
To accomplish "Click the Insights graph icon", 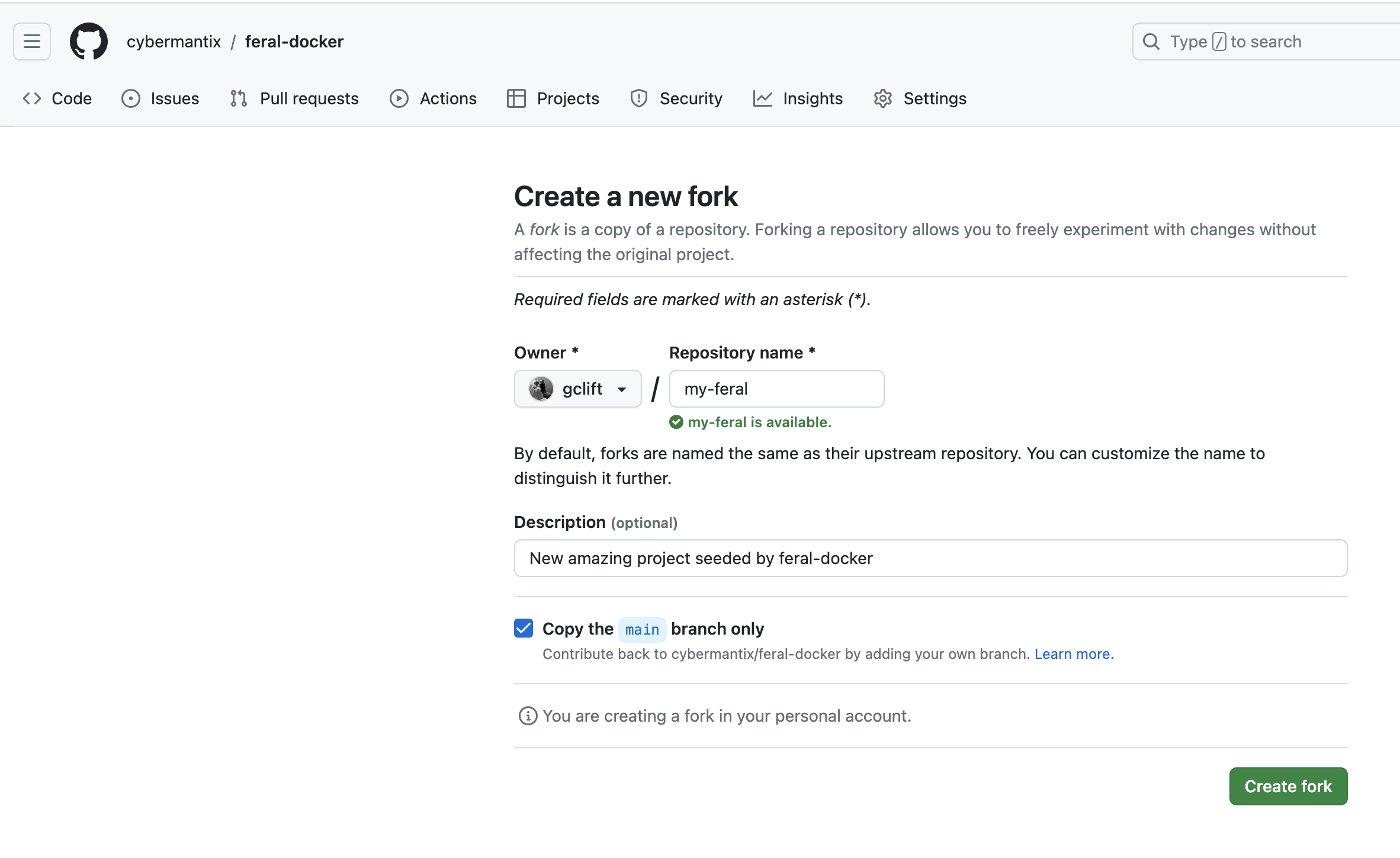I will (763, 98).
